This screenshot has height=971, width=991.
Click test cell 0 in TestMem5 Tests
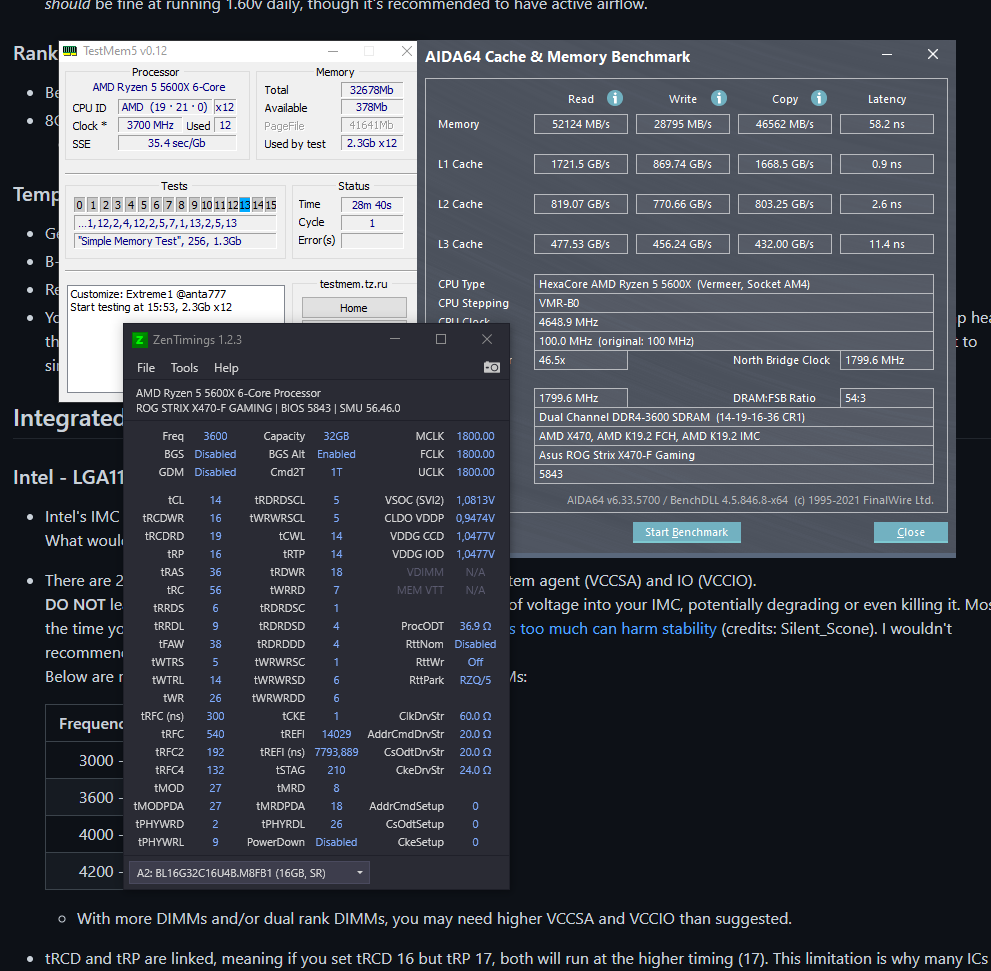click(79, 205)
